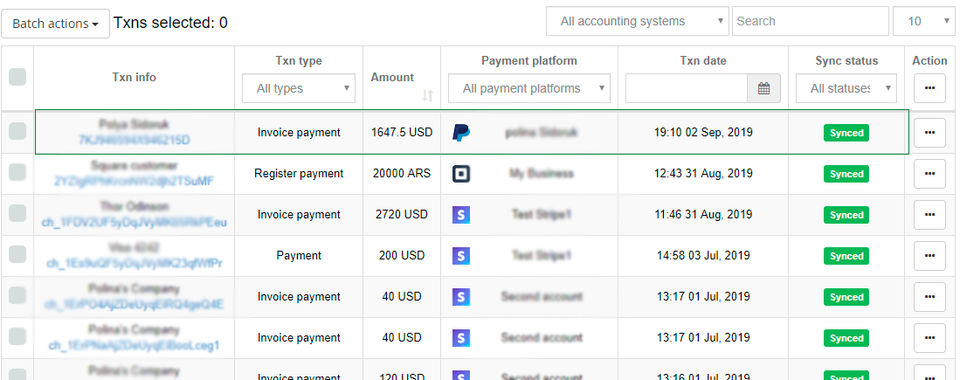
Task: Check the box for the 20000 ARS row
Action: click(17, 172)
